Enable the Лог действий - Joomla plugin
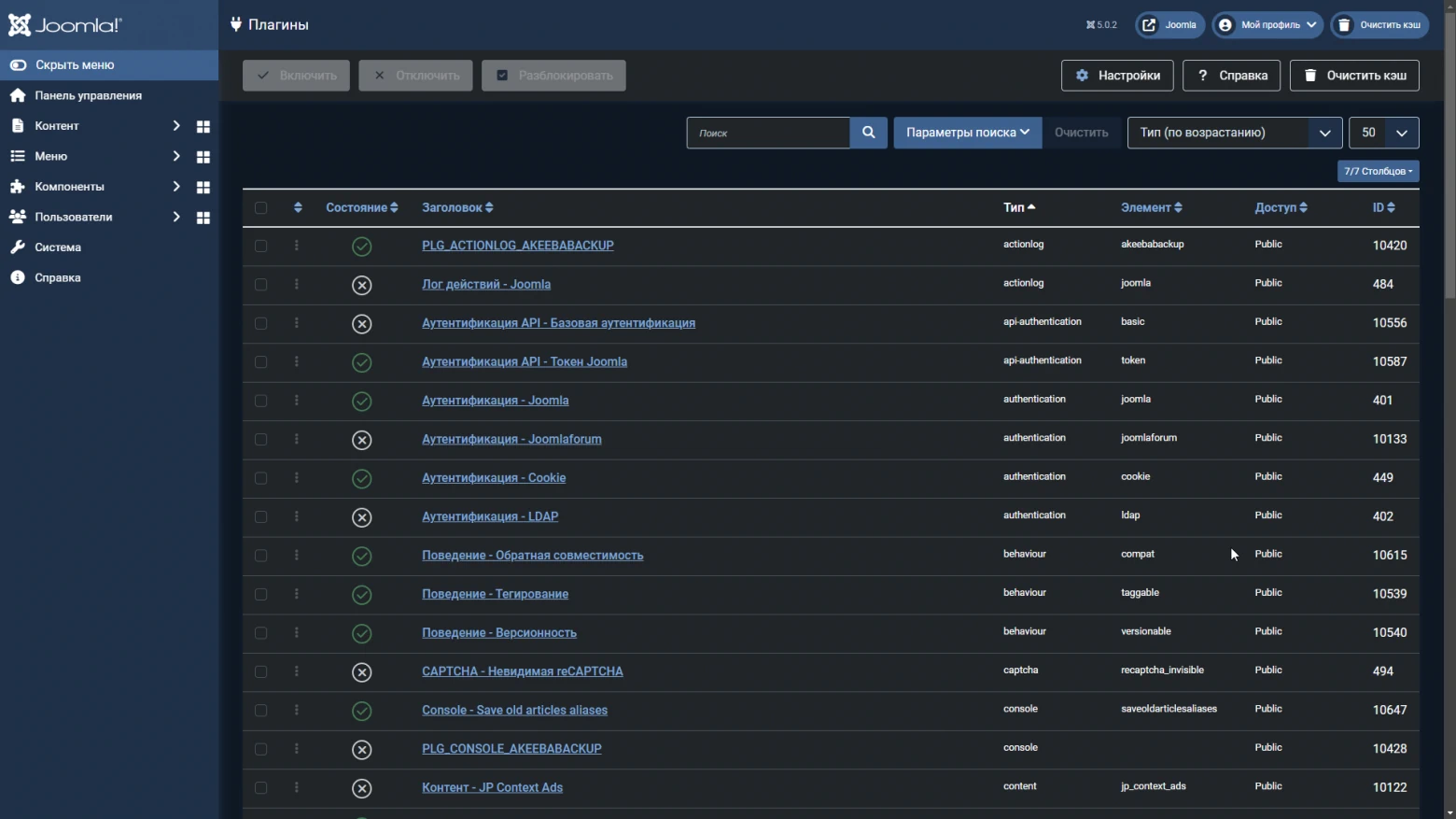 point(362,285)
